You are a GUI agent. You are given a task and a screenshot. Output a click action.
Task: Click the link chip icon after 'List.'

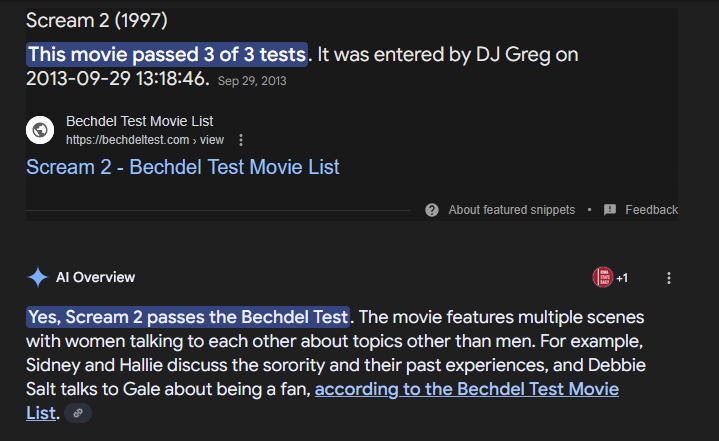[x=78, y=413]
